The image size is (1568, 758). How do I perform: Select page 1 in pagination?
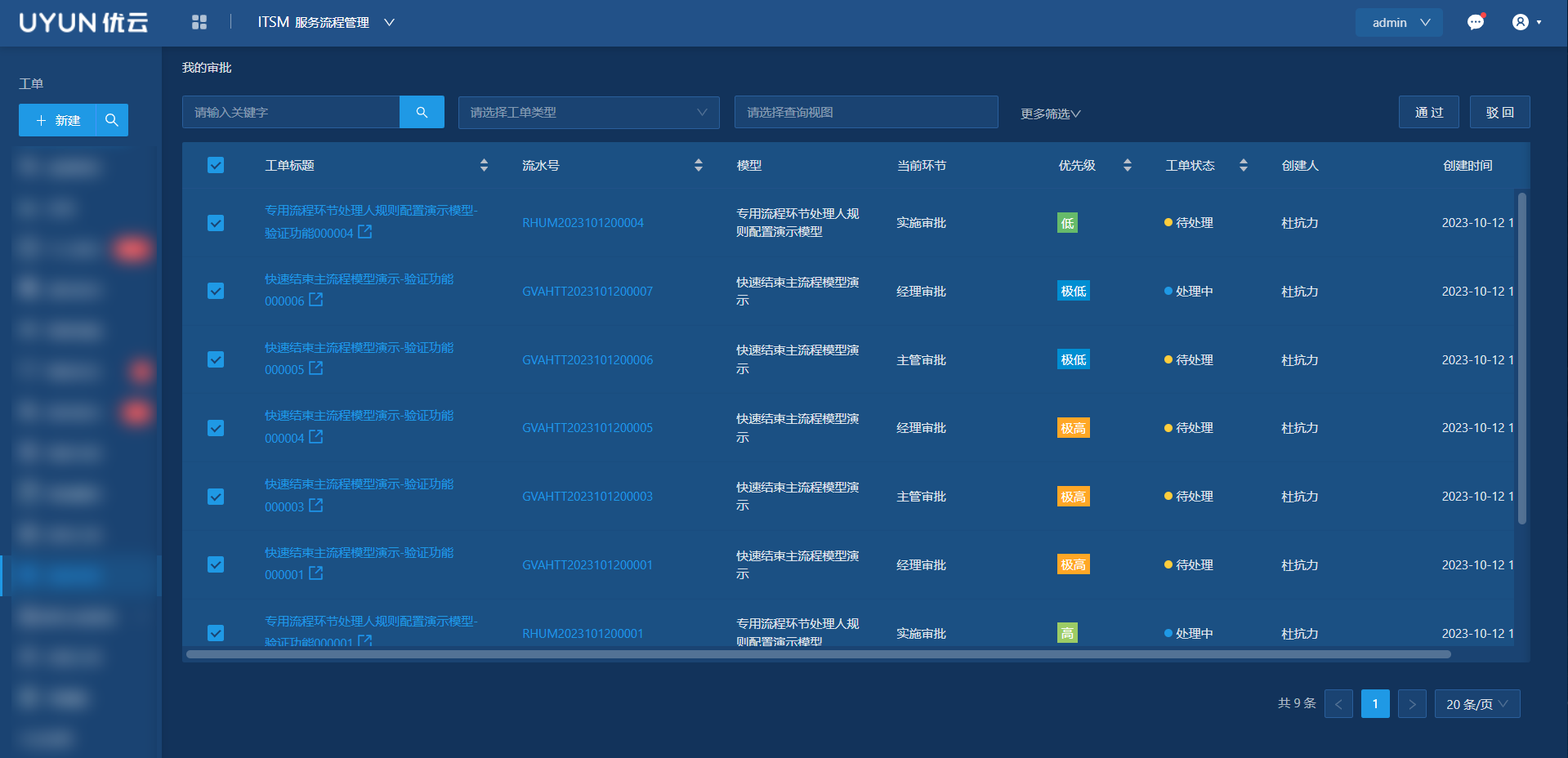click(x=1375, y=704)
